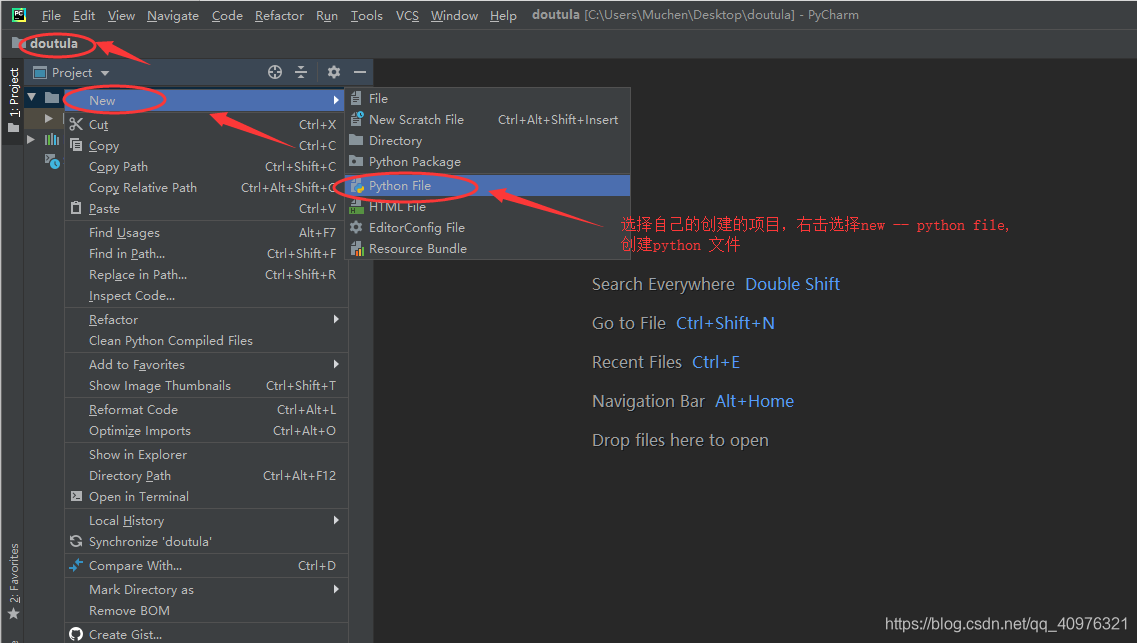Open Project panel settings gear

(334, 72)
